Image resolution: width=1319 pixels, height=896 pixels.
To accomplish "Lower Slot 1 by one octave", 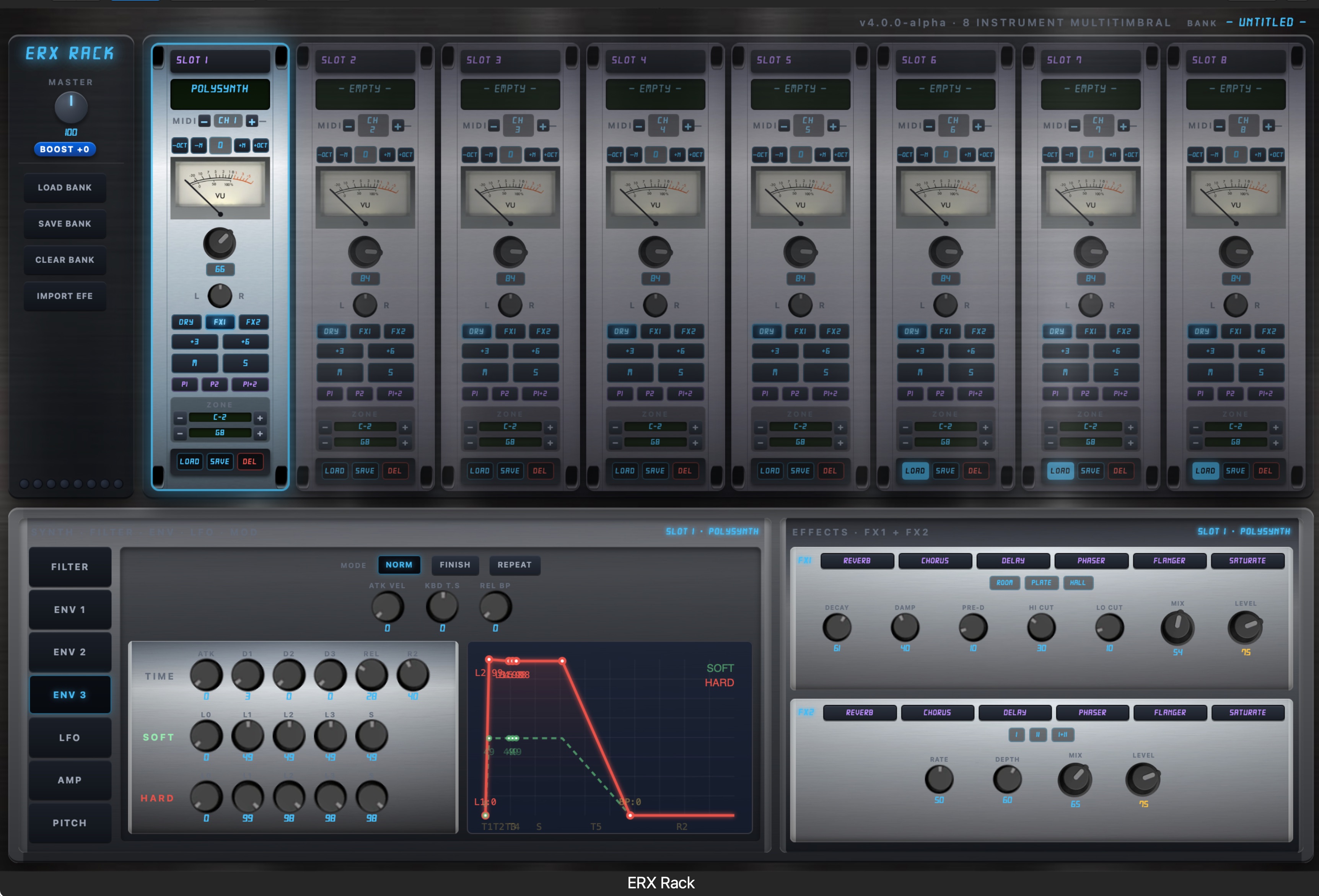I will pos(180,145).
